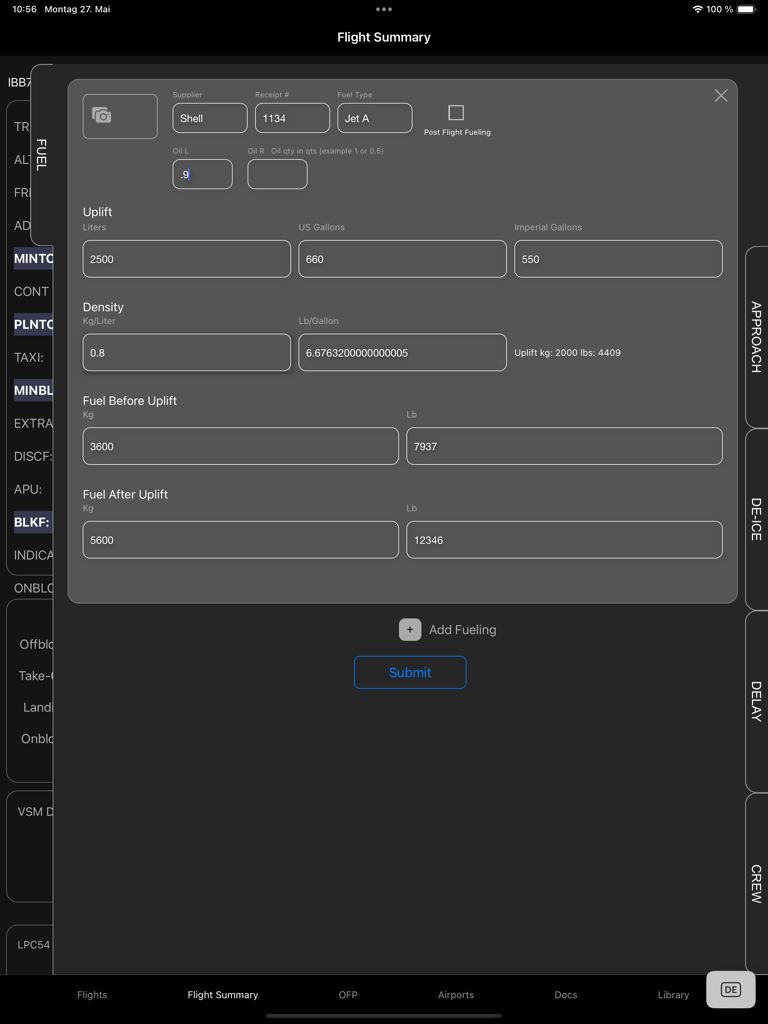Viewport: 768px width, 1024px height.
Task: Open the OFP tab in bottom bar
Action: 348,995
